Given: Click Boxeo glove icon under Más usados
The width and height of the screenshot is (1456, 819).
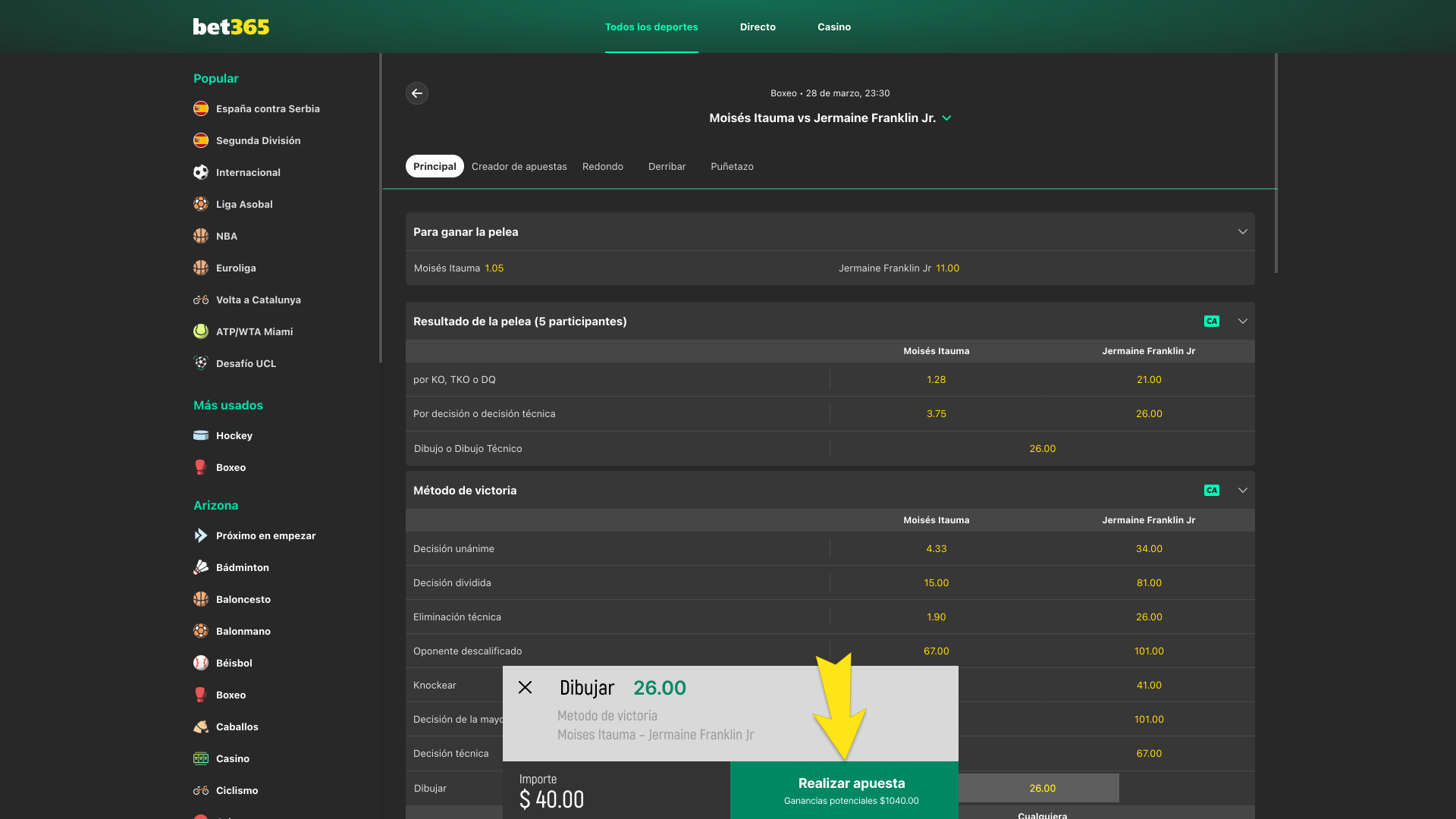Looking at the screenshot, I should click(x=201, y=467).
